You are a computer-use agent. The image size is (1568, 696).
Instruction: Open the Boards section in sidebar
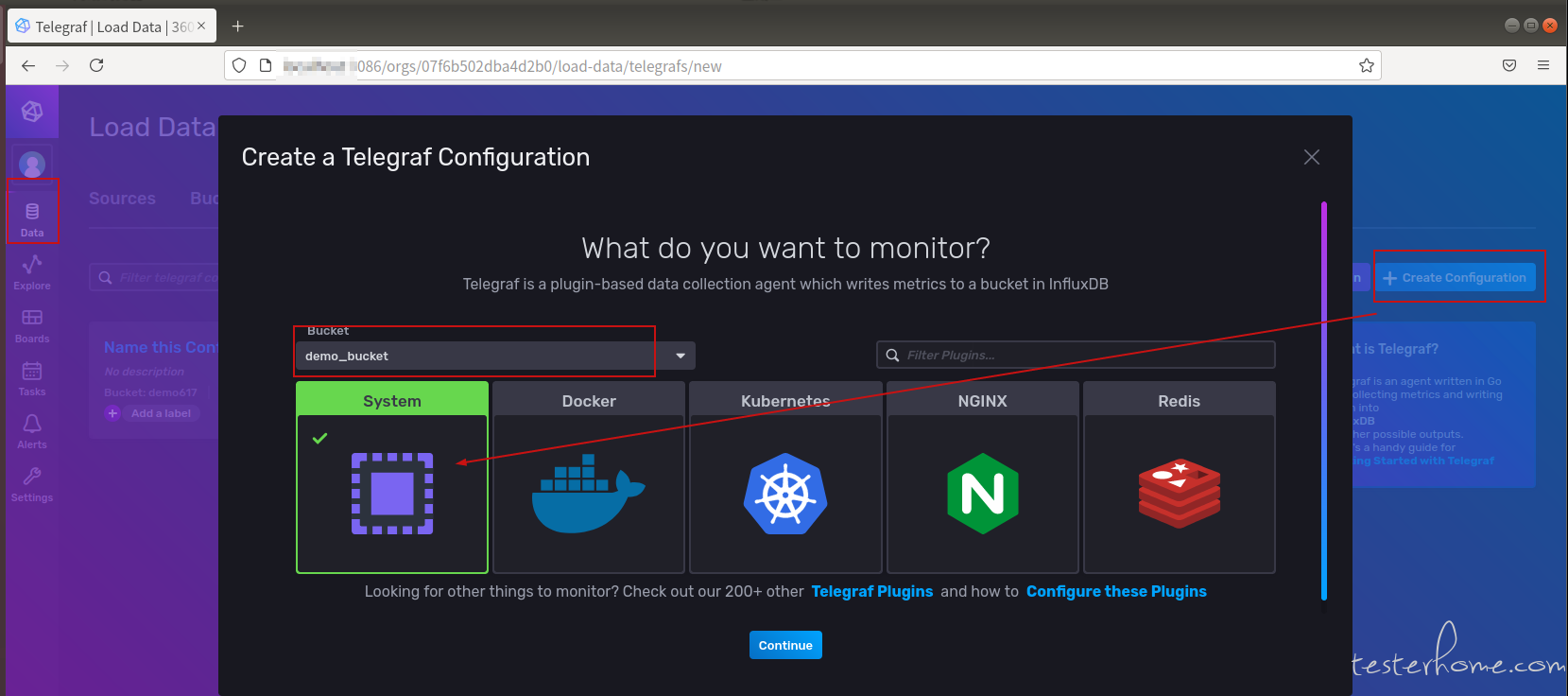(x=32, y=324)
